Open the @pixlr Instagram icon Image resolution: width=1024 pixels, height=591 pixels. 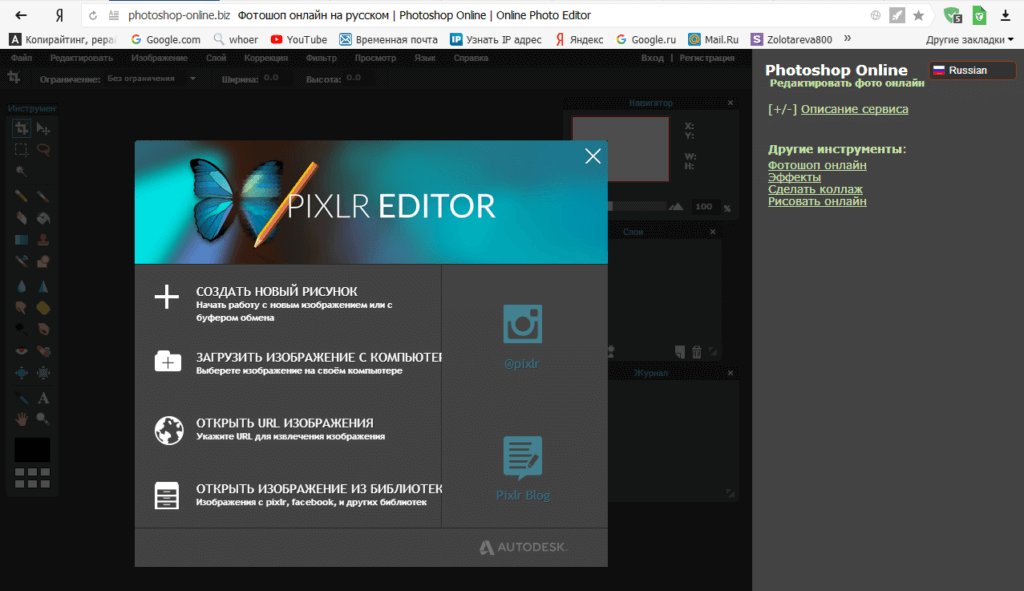coord(522,326)
